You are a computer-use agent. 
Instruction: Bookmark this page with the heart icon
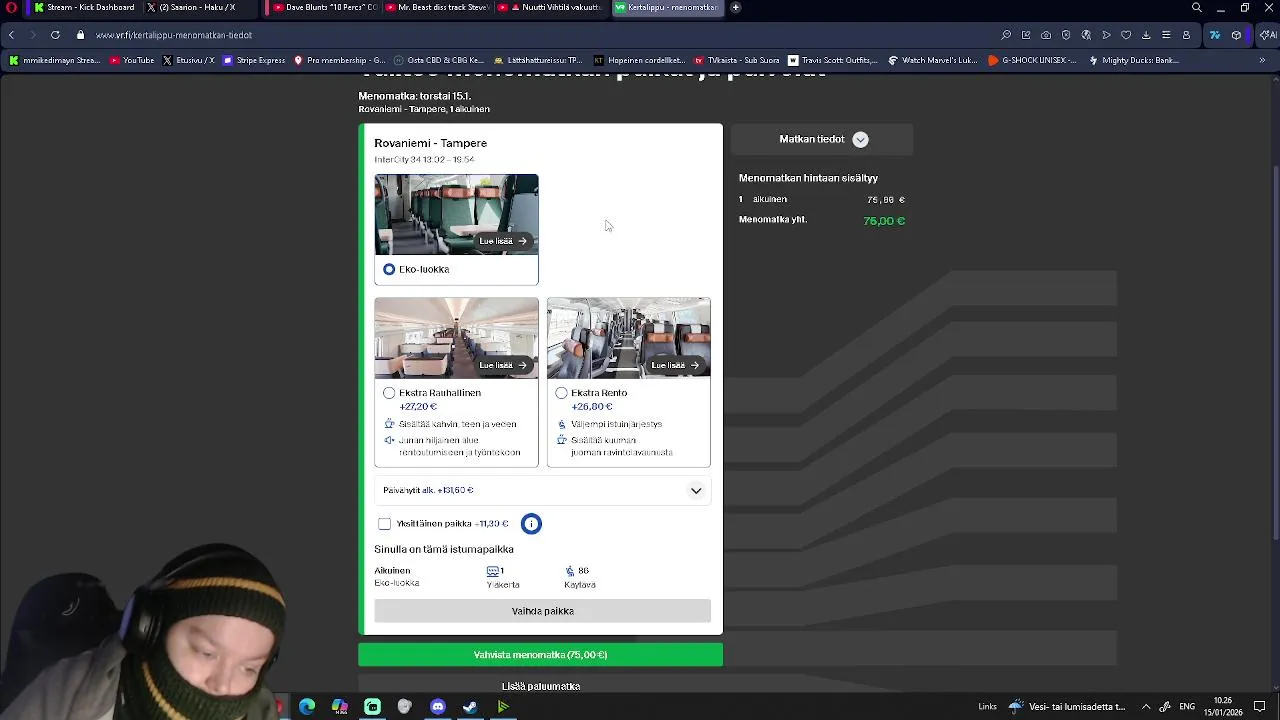tap(1126, 35)
